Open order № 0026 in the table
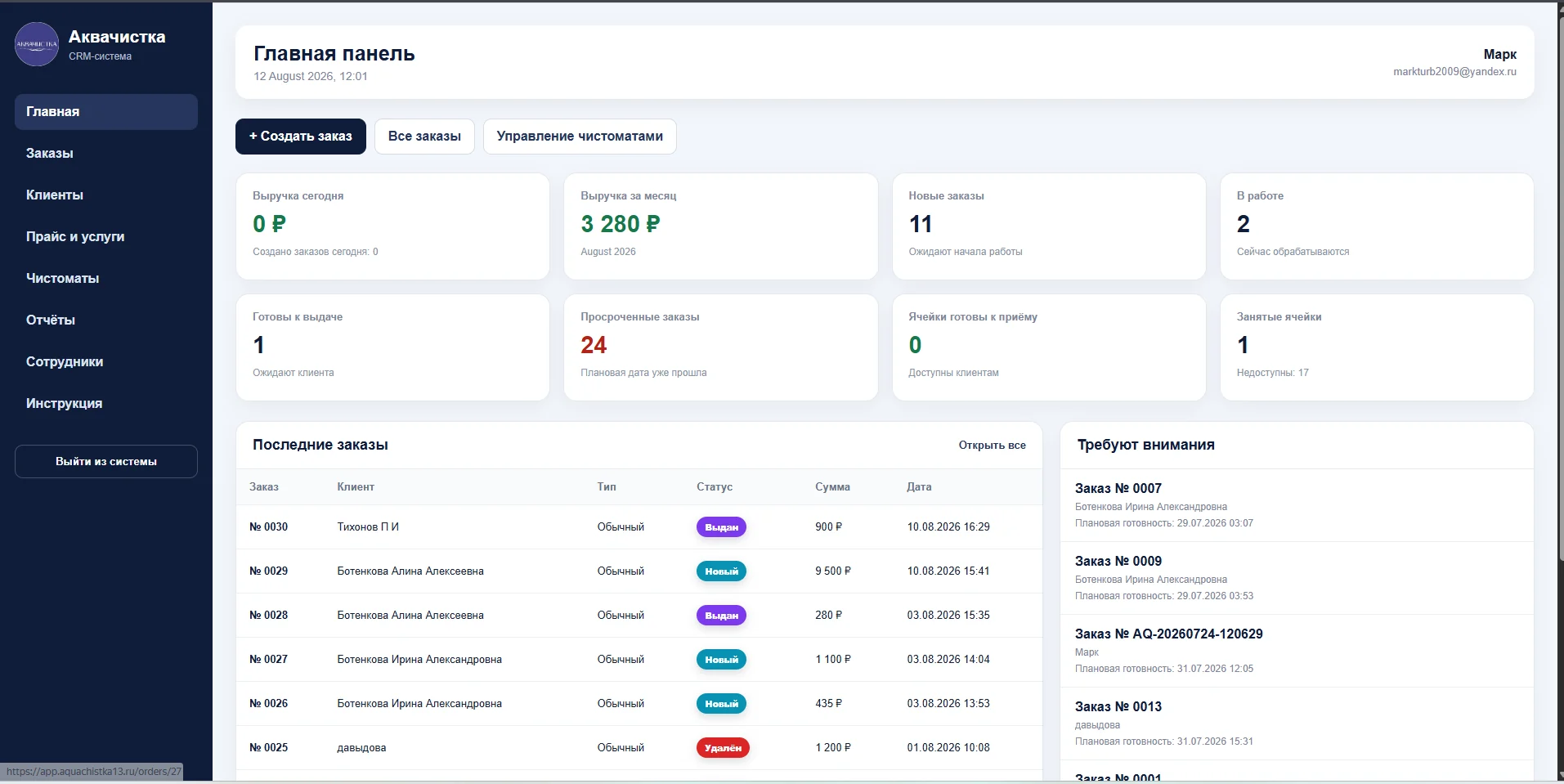Screen dimensions: 1564x784 pyautogui.click(x=268, y=704)
